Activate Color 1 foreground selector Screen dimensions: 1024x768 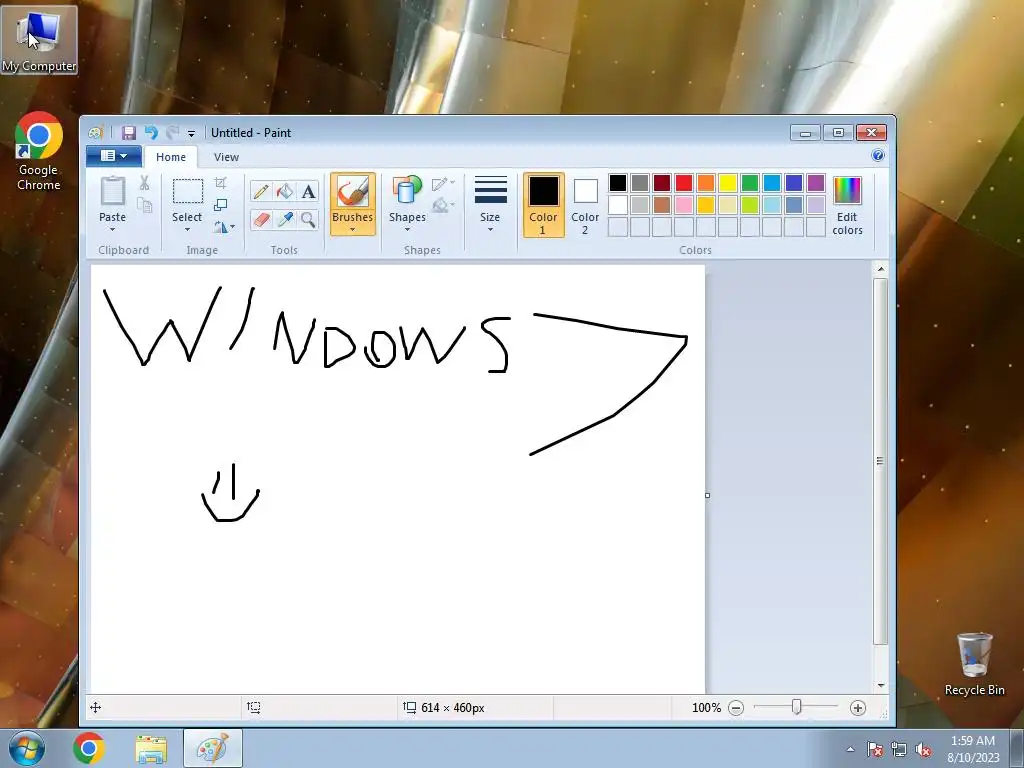tap(543, 205)
